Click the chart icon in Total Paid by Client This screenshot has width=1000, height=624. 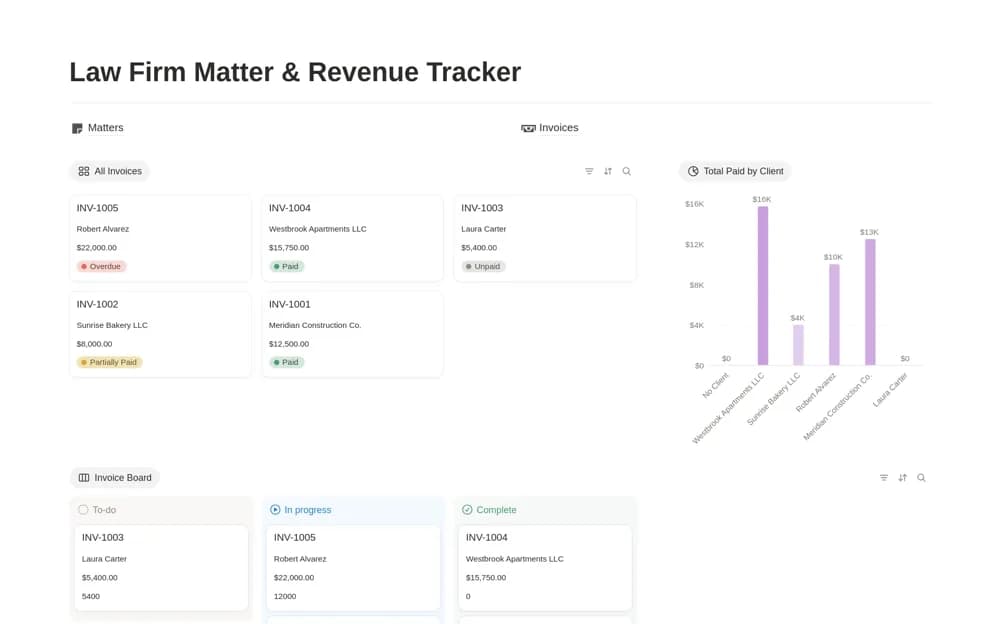[x=693, y=171]
